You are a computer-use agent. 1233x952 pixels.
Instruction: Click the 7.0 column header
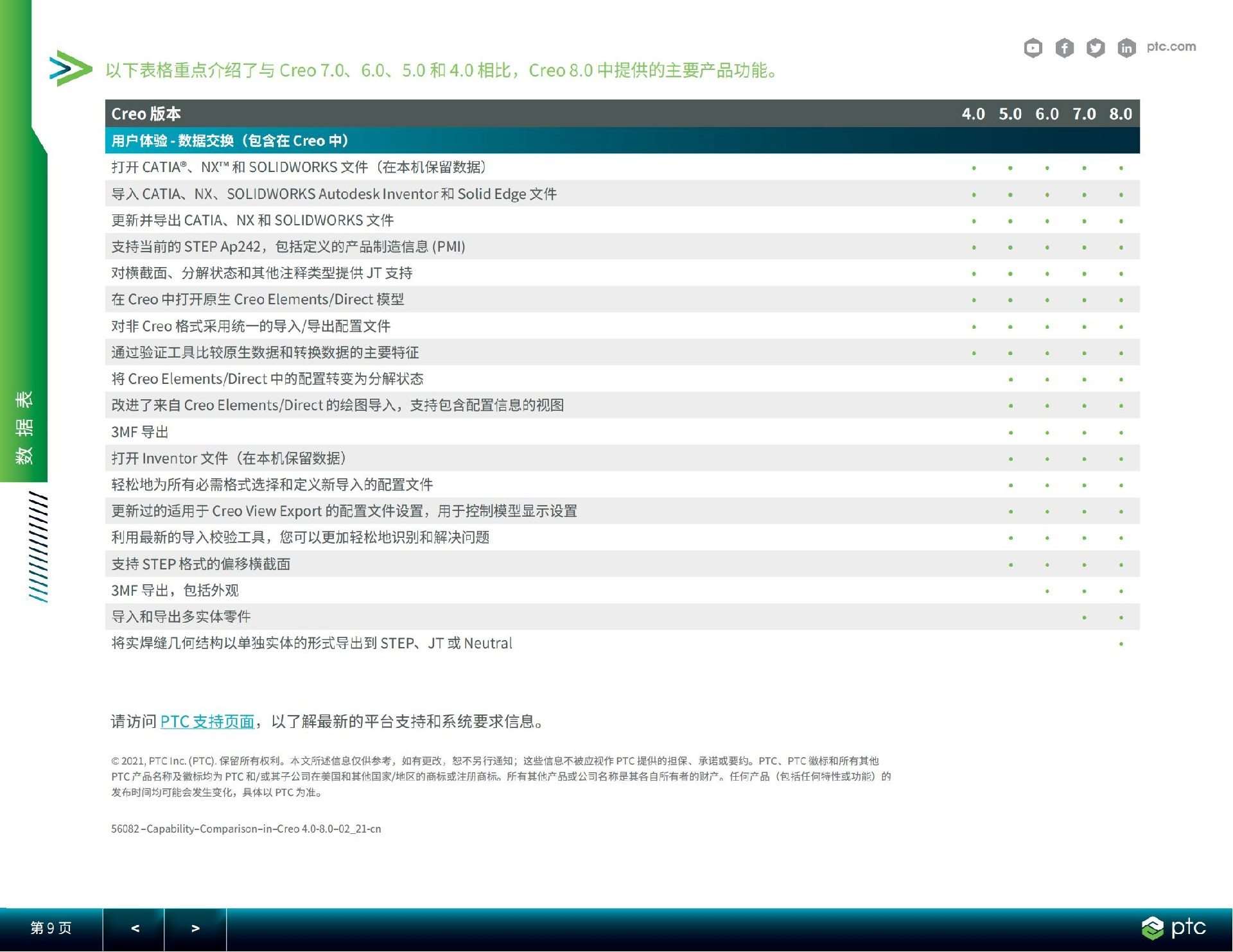[x=1084, y=114]
